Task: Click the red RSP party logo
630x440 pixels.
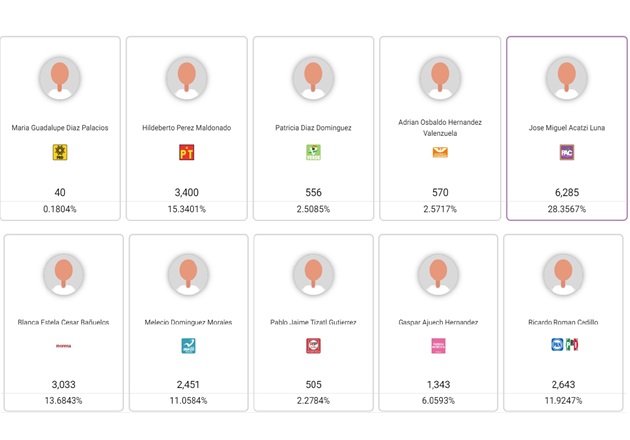Action: click(x=313, y=346)
